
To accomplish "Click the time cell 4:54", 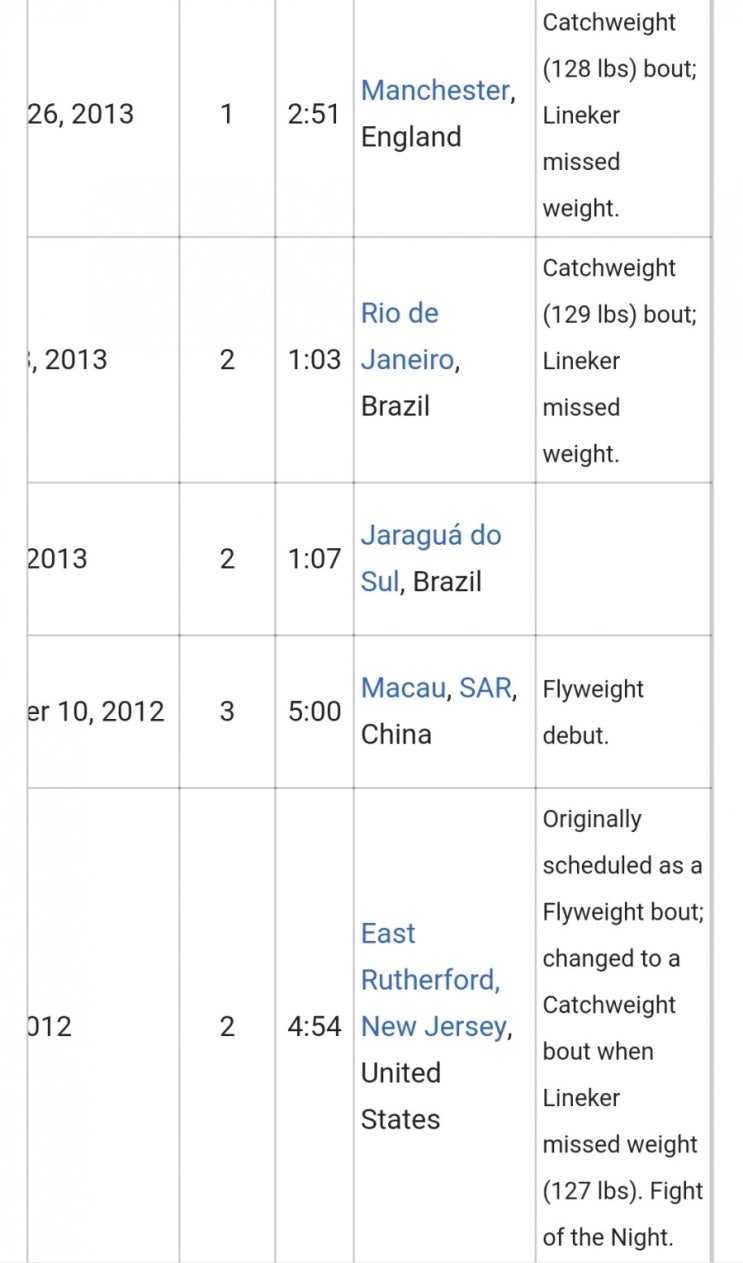I will (x=314, y=1026).
